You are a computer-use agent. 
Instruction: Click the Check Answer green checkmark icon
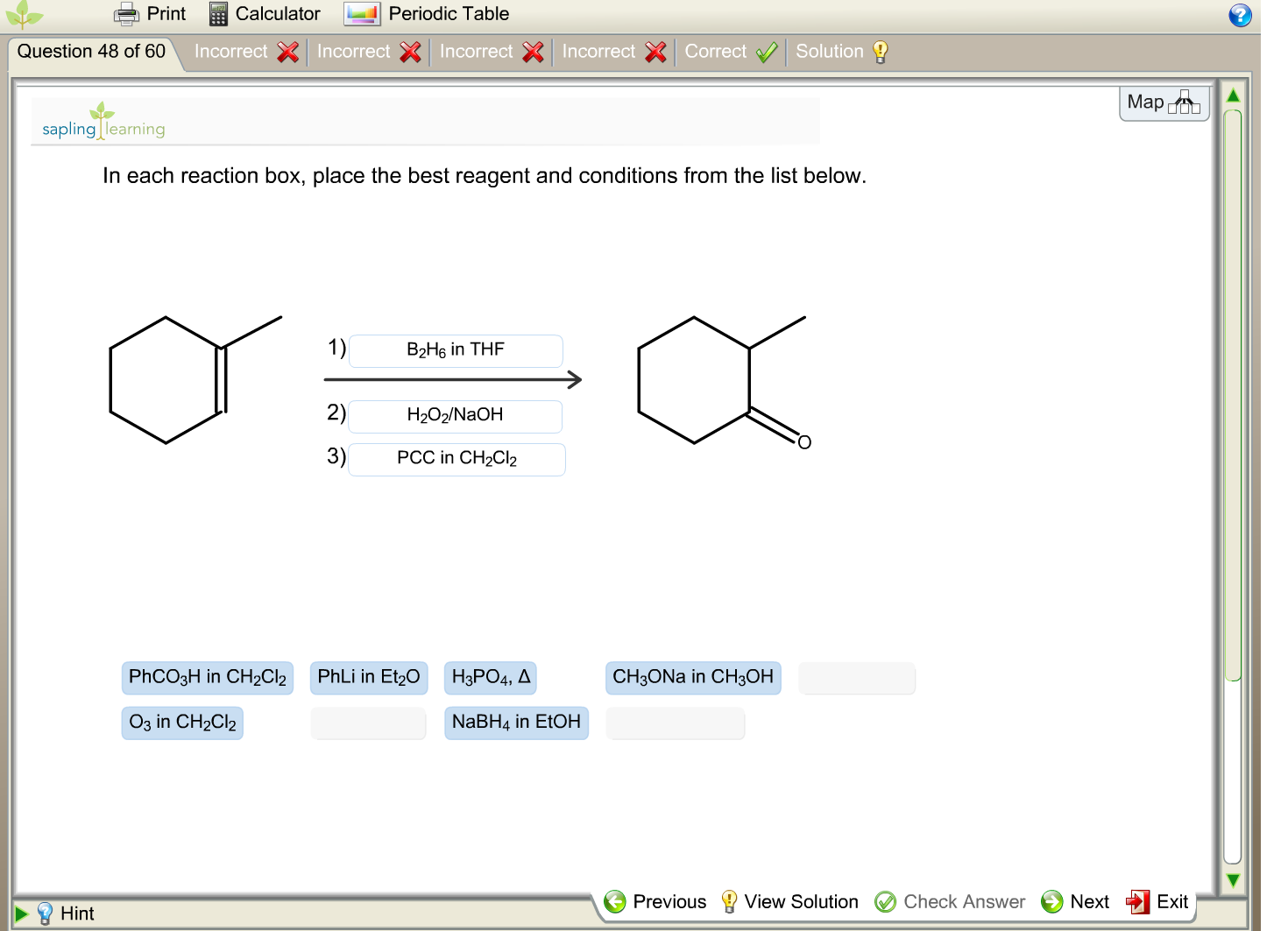click(x=885, y=901)
